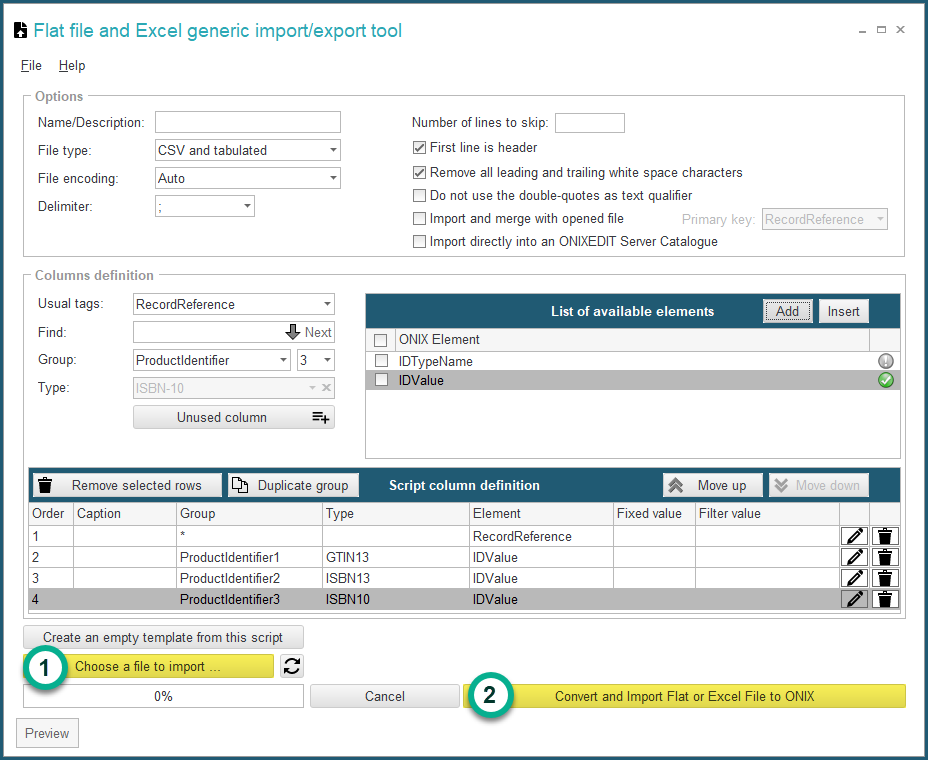Screen dimensions: 928x760
Task: Click the Caption column header
Action: pyautogui.click(x=125, y=513)
